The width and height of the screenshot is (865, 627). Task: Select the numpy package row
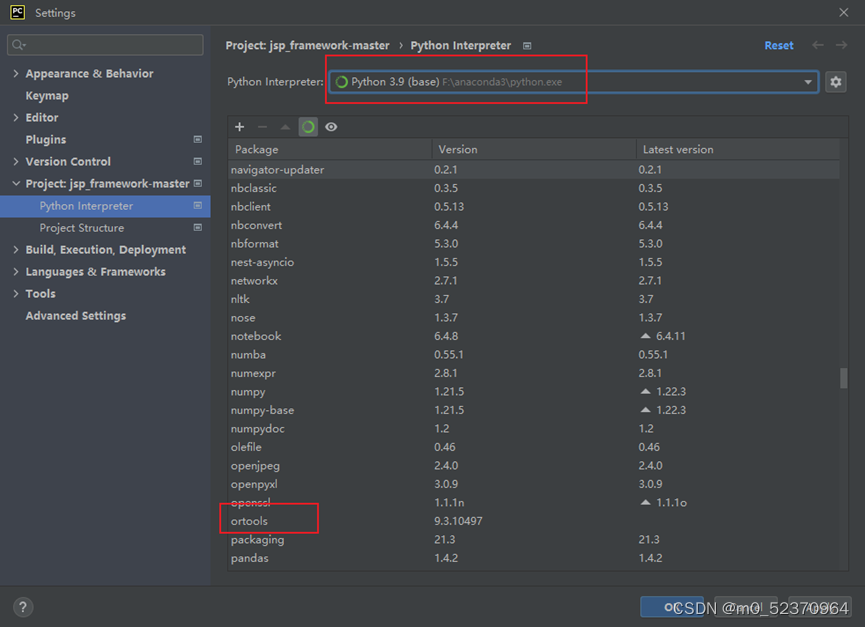[534, 392]
